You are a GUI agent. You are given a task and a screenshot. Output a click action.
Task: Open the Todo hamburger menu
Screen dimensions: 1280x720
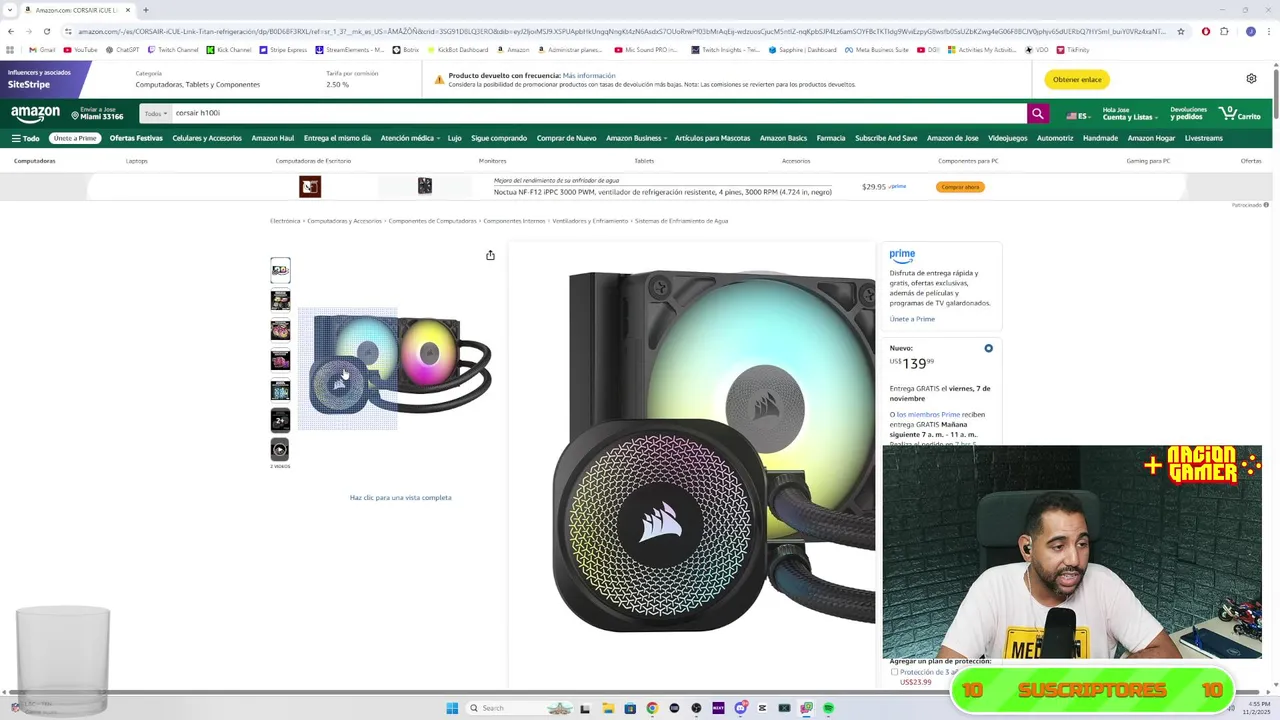point(25,138)
